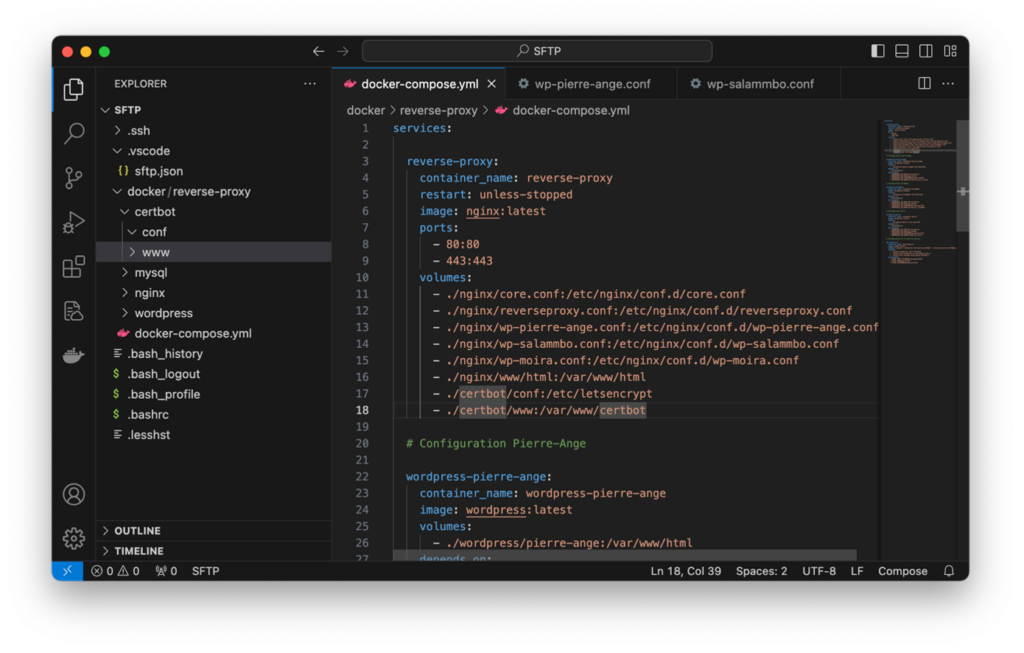This screenshot has height=653, width=1024.
Task: Click the editor vertical scrollbar thumb
Action: [962, 176]
